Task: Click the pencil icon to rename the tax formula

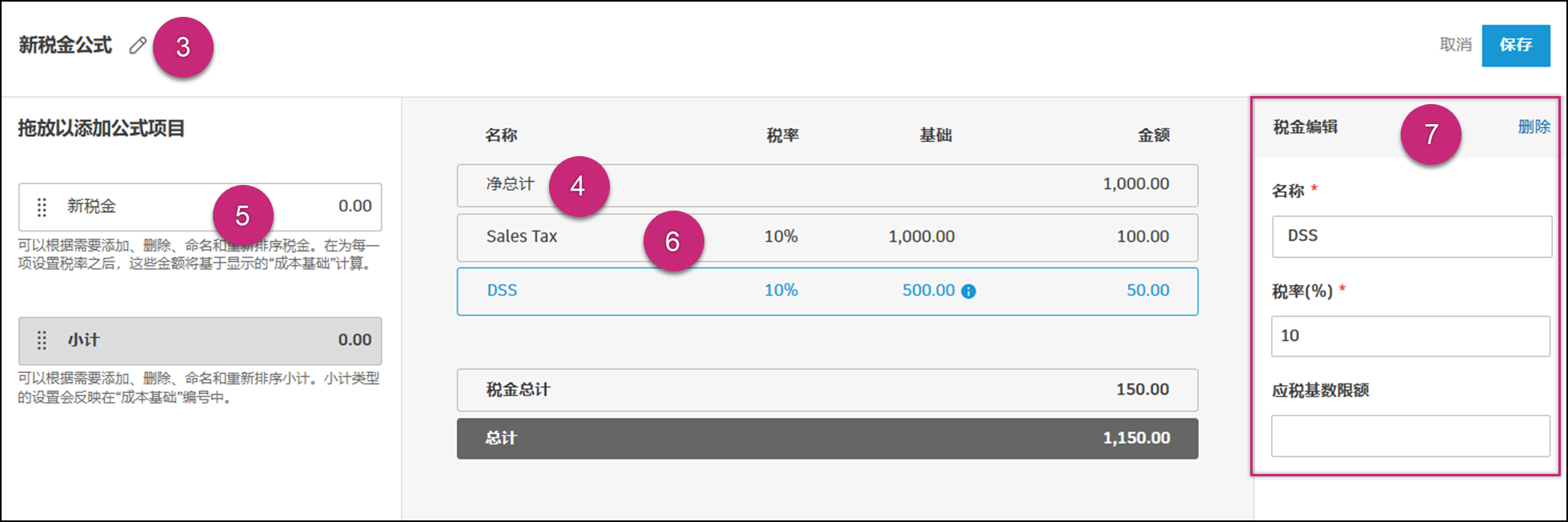Action: (136, 46)
